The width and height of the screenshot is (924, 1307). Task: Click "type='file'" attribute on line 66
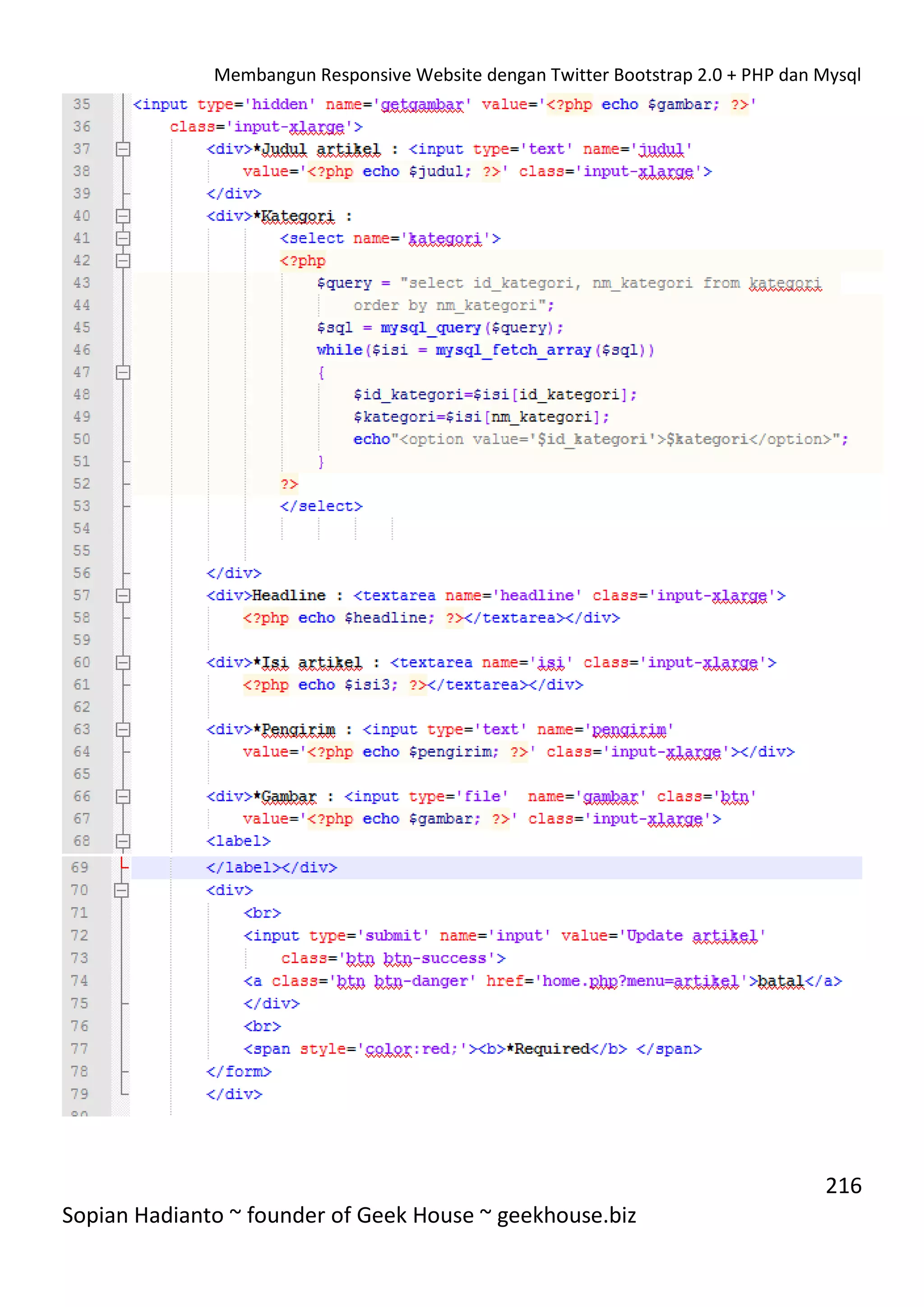(x=458, y=797)
